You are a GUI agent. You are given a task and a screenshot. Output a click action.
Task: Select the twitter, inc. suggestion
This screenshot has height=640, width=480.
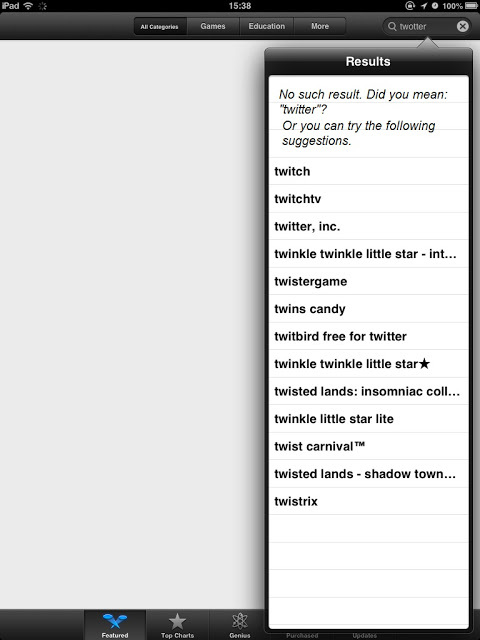click(x=369, y=227)
